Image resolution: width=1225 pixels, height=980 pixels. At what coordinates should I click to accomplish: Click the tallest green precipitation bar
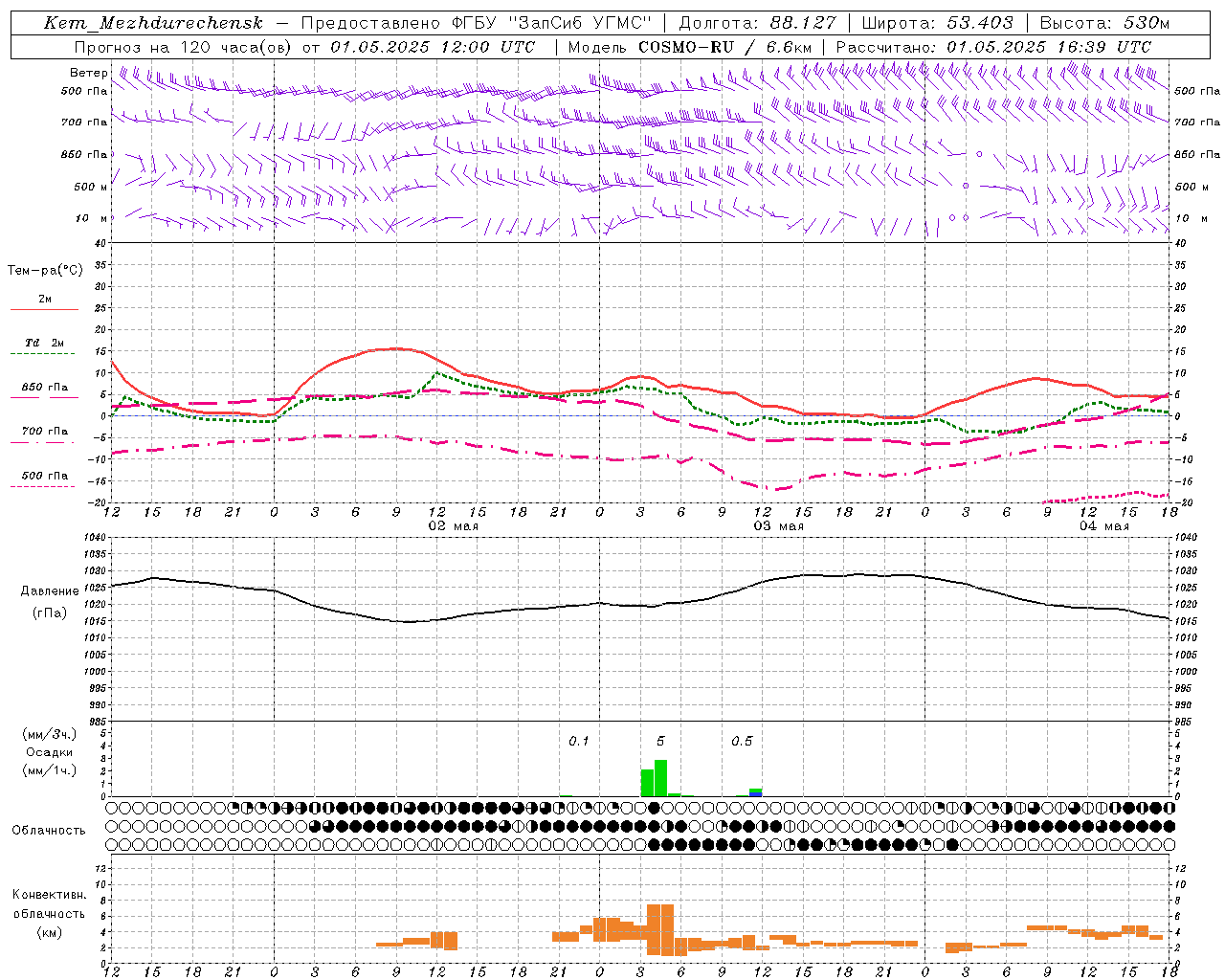tap(660, 778)
